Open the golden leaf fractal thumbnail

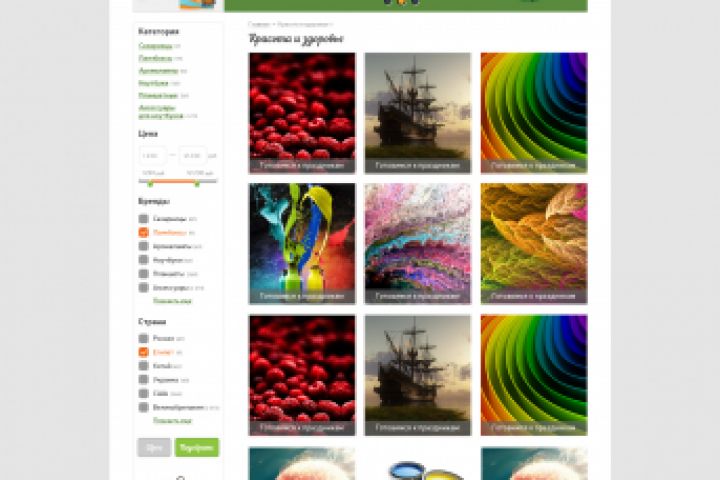coord(534,243)
